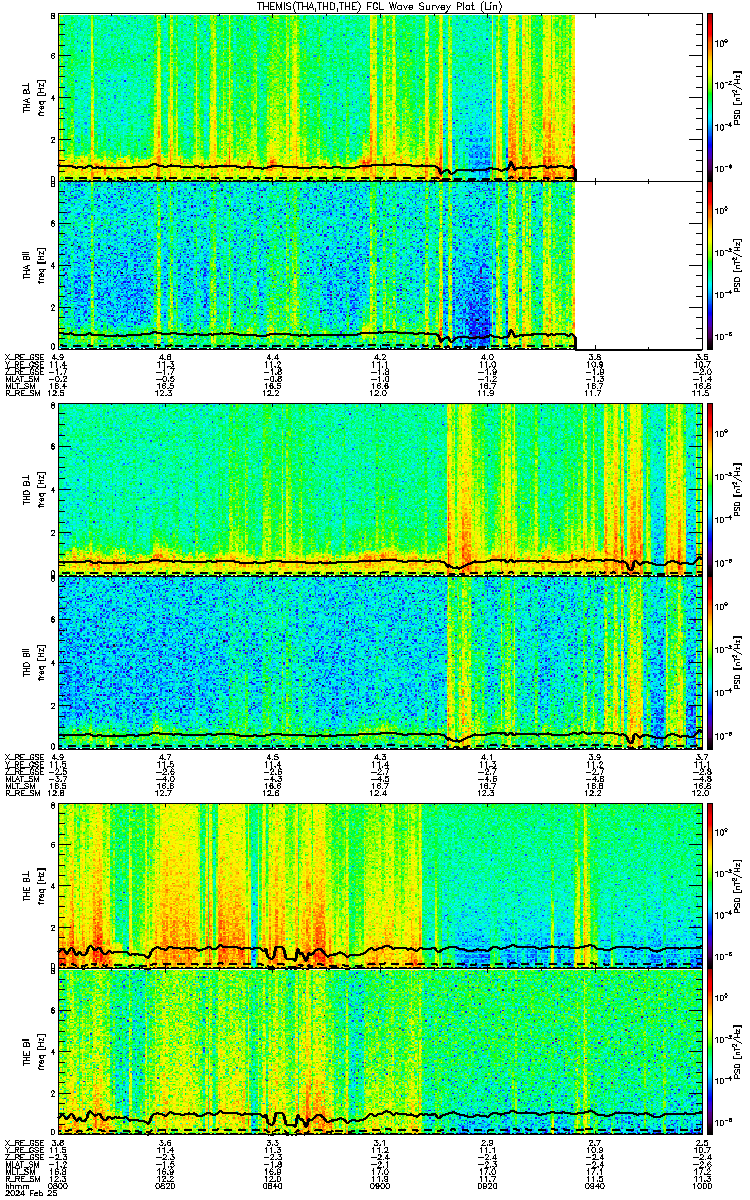Click the THA B⊥ freq [Hz] axis label
The image size is (750, 1200).
point(40,97)
